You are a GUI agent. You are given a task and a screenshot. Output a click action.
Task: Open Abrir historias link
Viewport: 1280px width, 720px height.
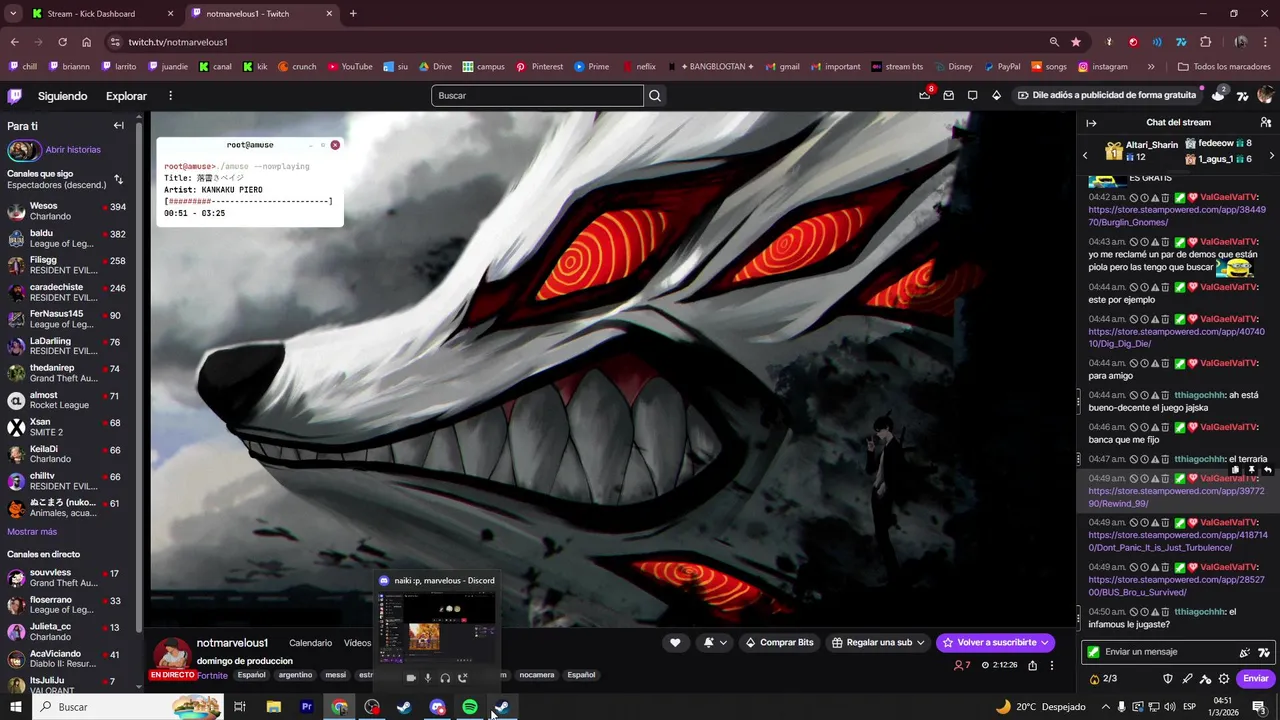coord(73,150)
